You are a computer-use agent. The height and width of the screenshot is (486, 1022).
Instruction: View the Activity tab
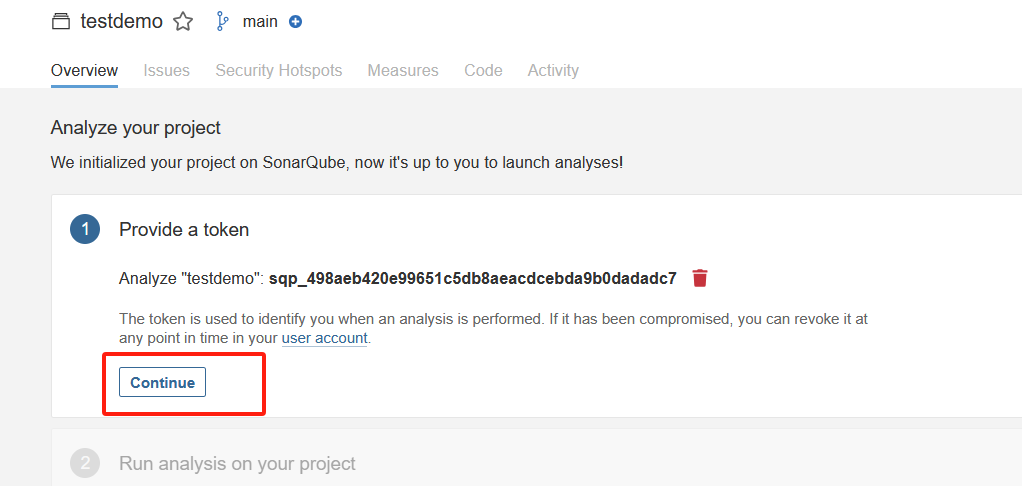553,70
